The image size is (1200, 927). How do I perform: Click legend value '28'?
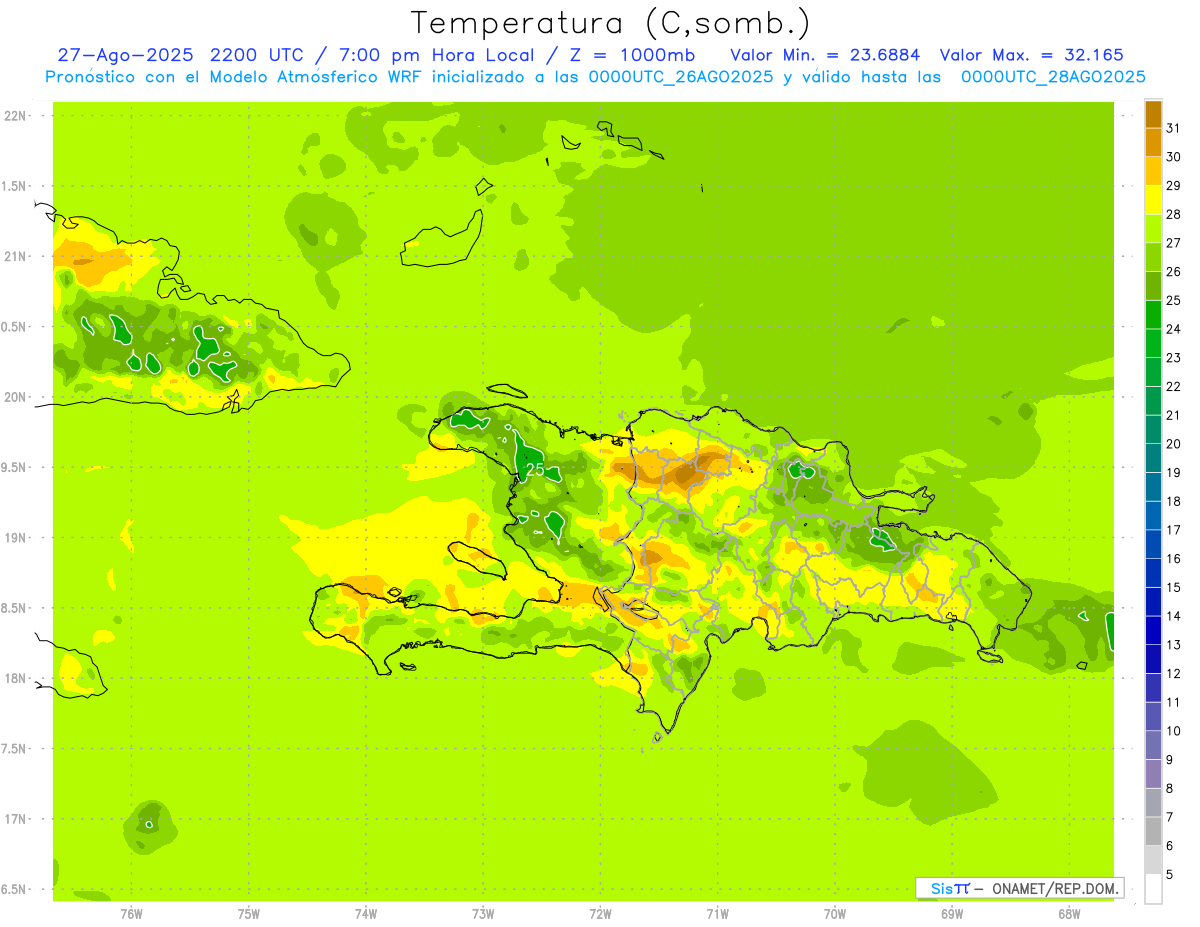click(1174, 214)
